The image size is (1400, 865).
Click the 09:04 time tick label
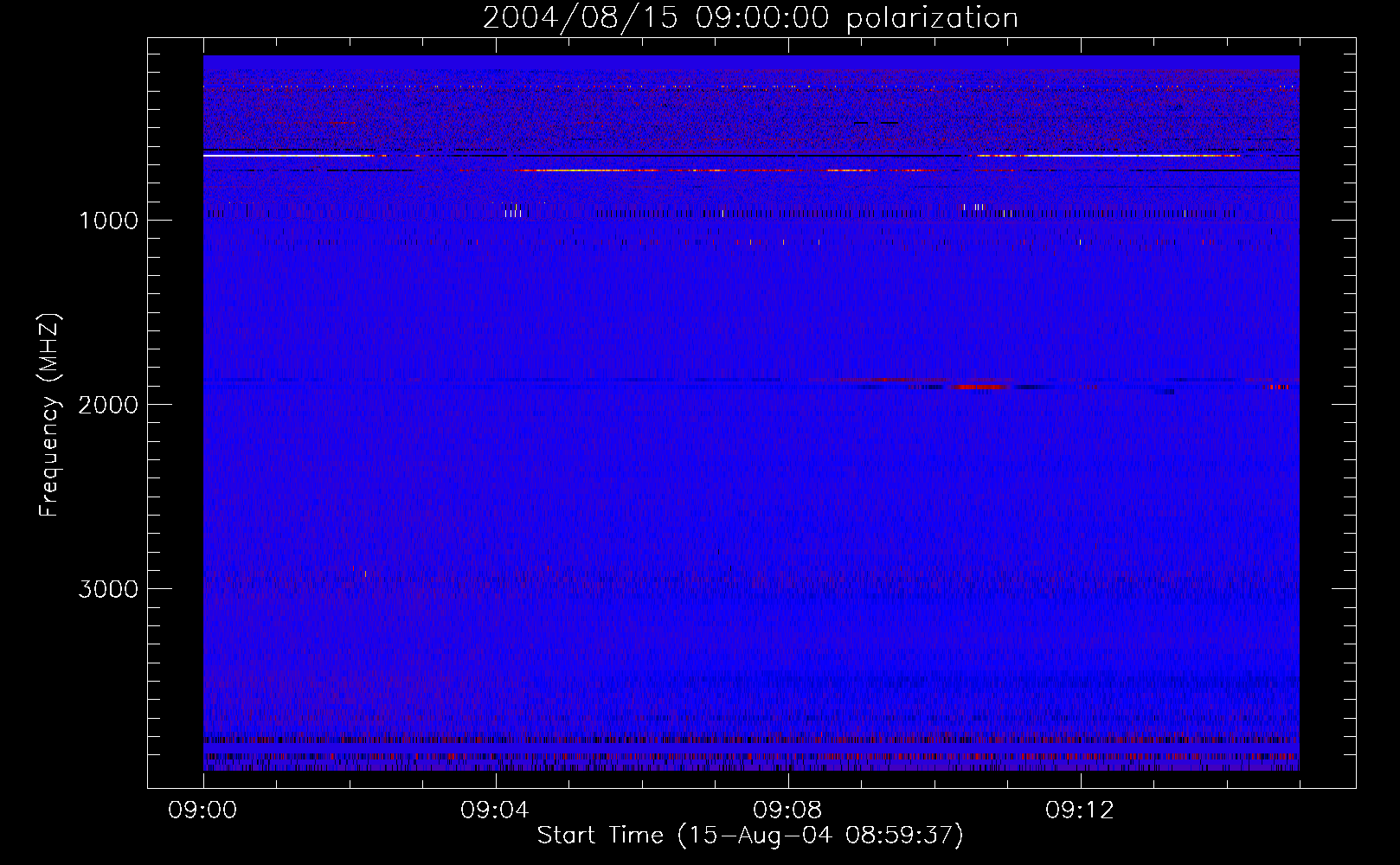(x=495, y=811)
